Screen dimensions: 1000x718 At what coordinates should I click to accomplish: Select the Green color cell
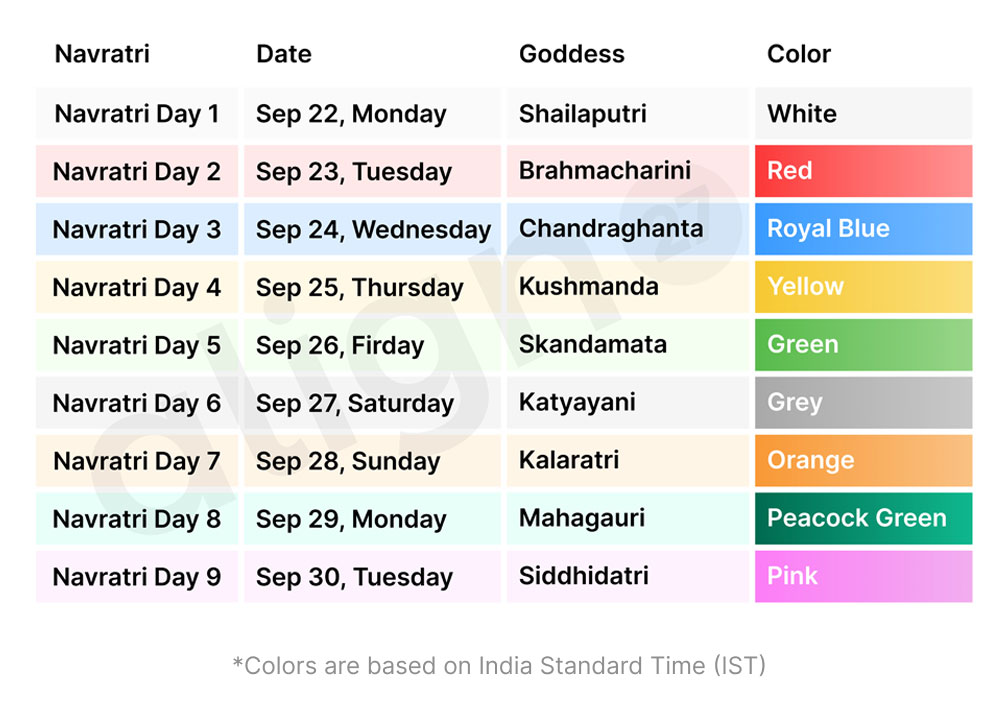click(x=863, y=345)
